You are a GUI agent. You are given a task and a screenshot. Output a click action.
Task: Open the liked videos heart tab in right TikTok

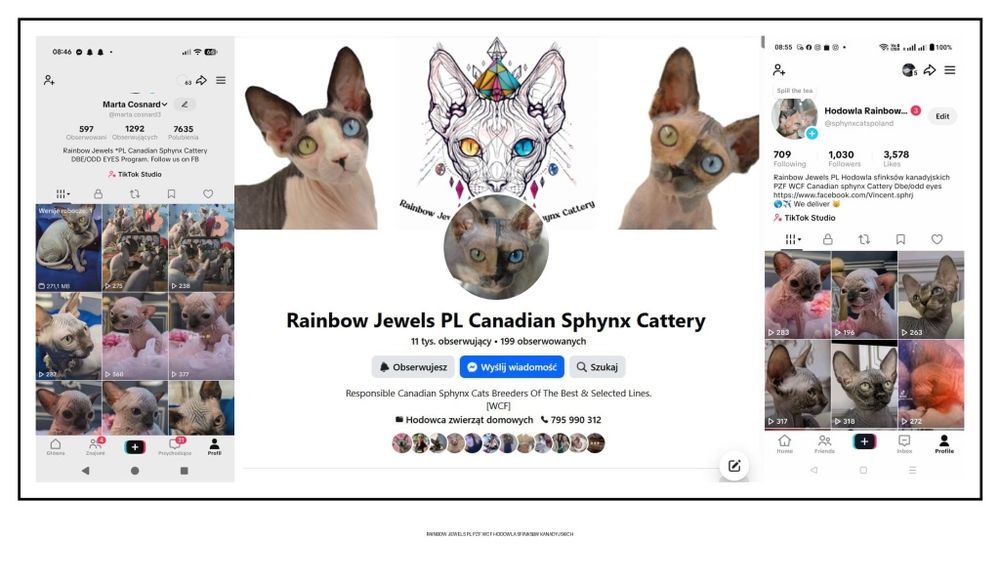pos(937,239)
